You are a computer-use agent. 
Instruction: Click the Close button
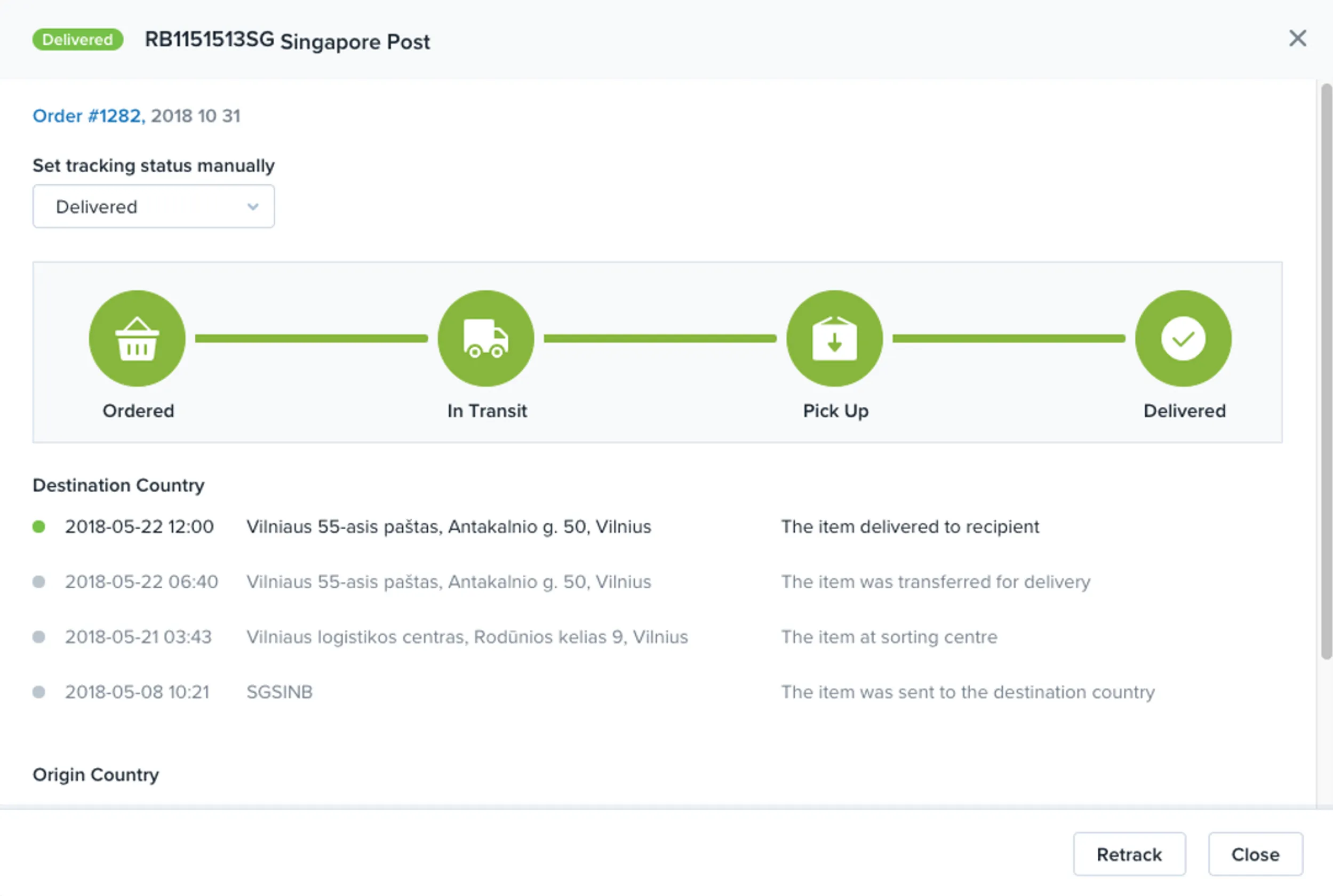click(x=1255, y=854)
